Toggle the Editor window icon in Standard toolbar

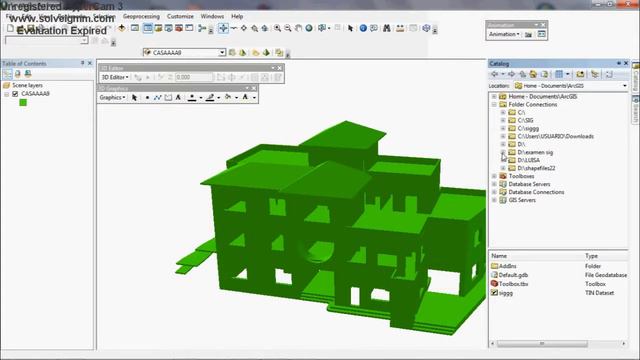point(135,28)
